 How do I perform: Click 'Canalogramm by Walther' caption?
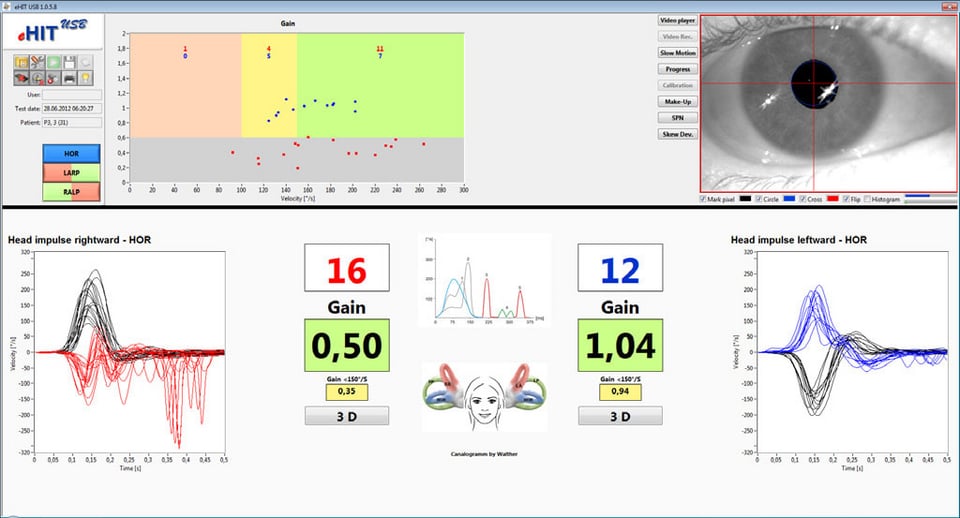click(484, 454)
